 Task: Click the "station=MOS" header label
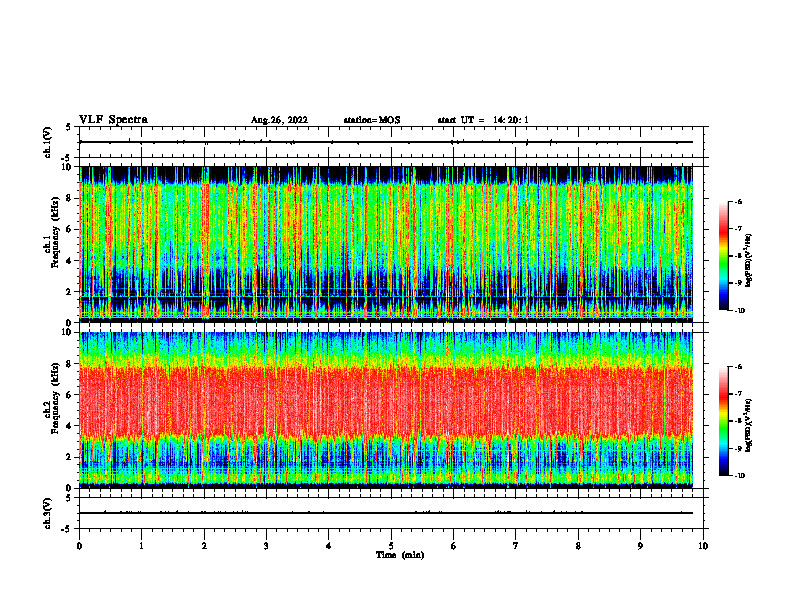coord(372,120)
